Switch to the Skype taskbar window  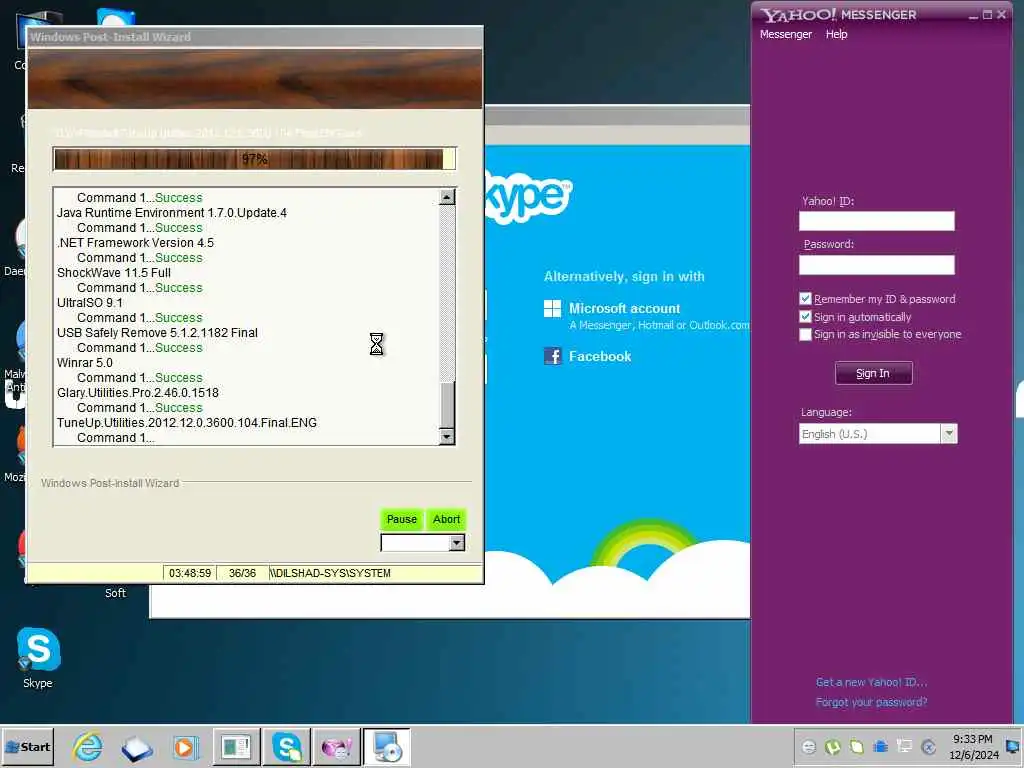click(x=287, y=746)
